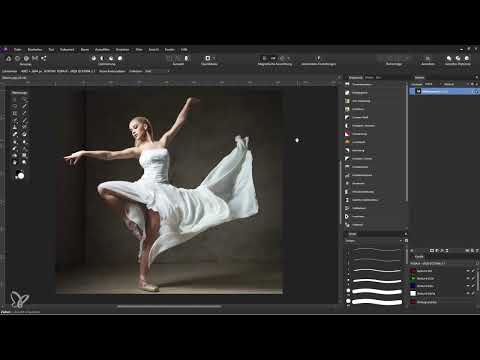This screenshot has height=360, width=480.
Task: Toggle eye icon for green channel row
Action: 468,278
